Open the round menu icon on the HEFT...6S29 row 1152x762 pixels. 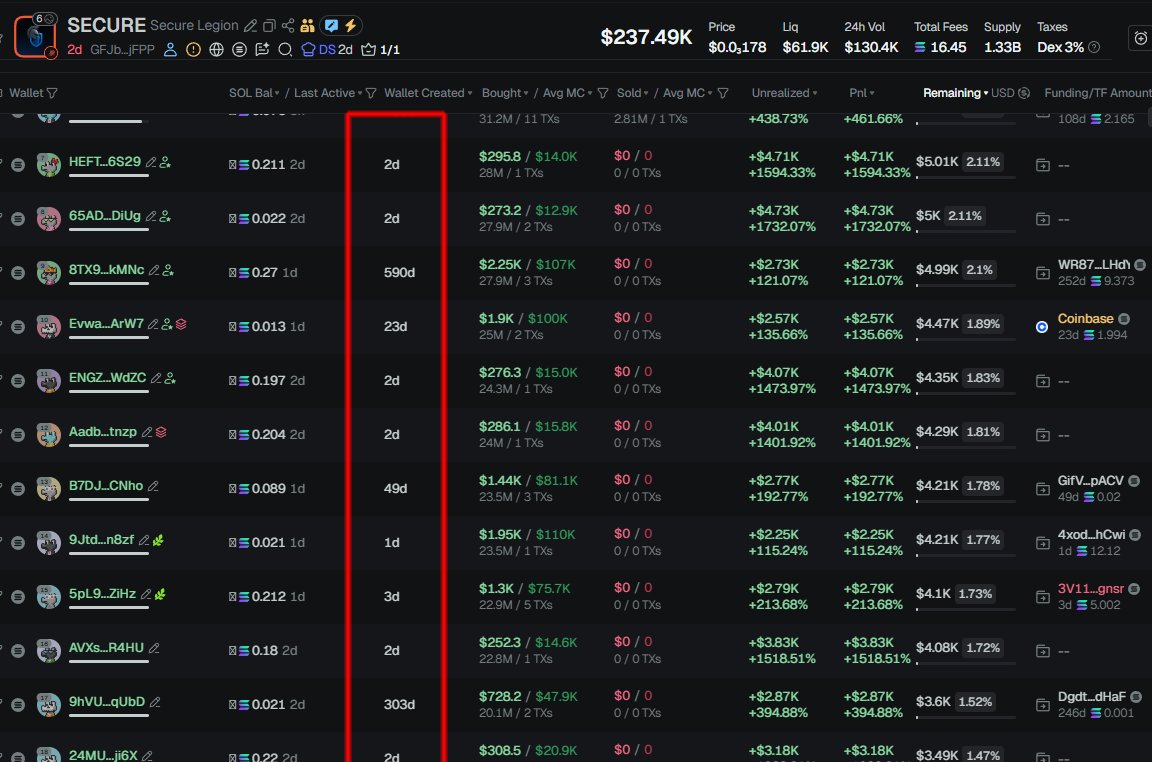[18, 165]
